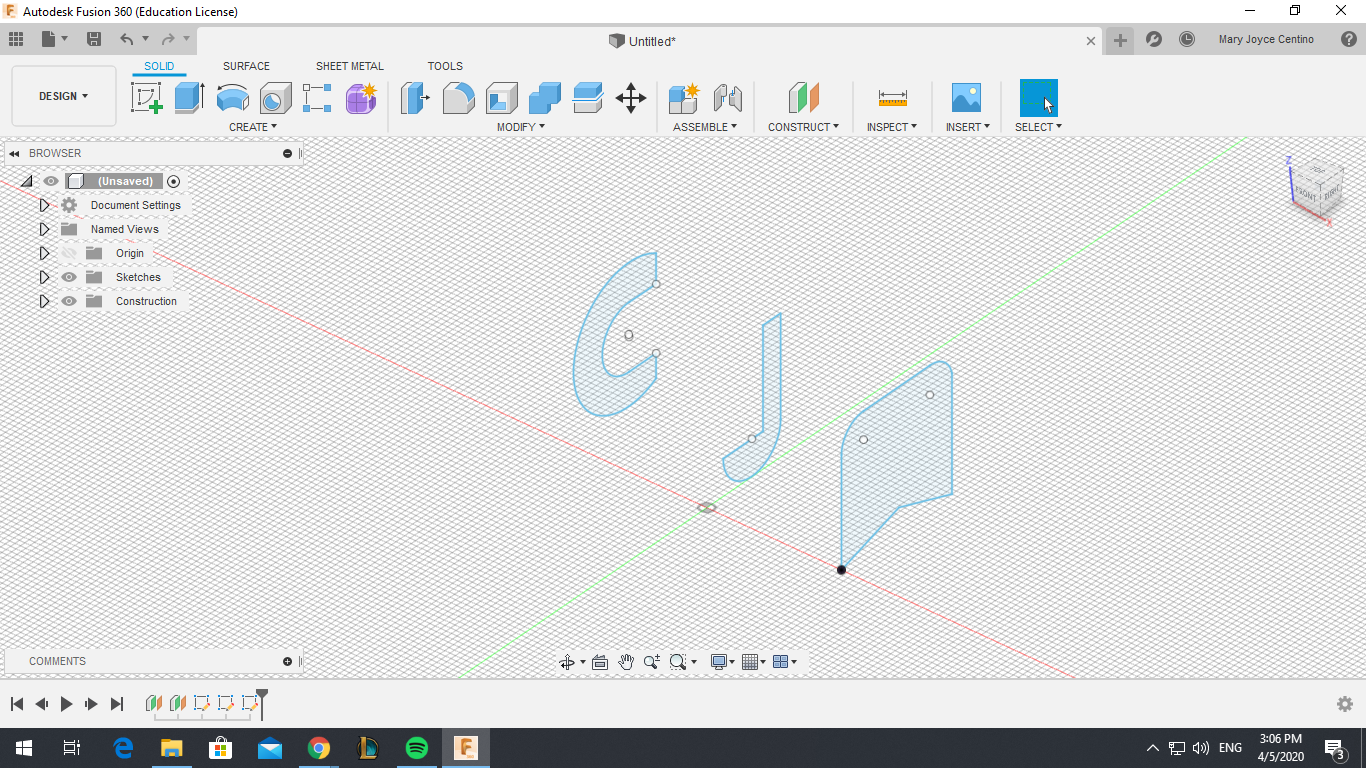Open the Design workspace switcher
Viewport: 1366px width, 768px height.
pyautogui.click(x=63, y=96)
